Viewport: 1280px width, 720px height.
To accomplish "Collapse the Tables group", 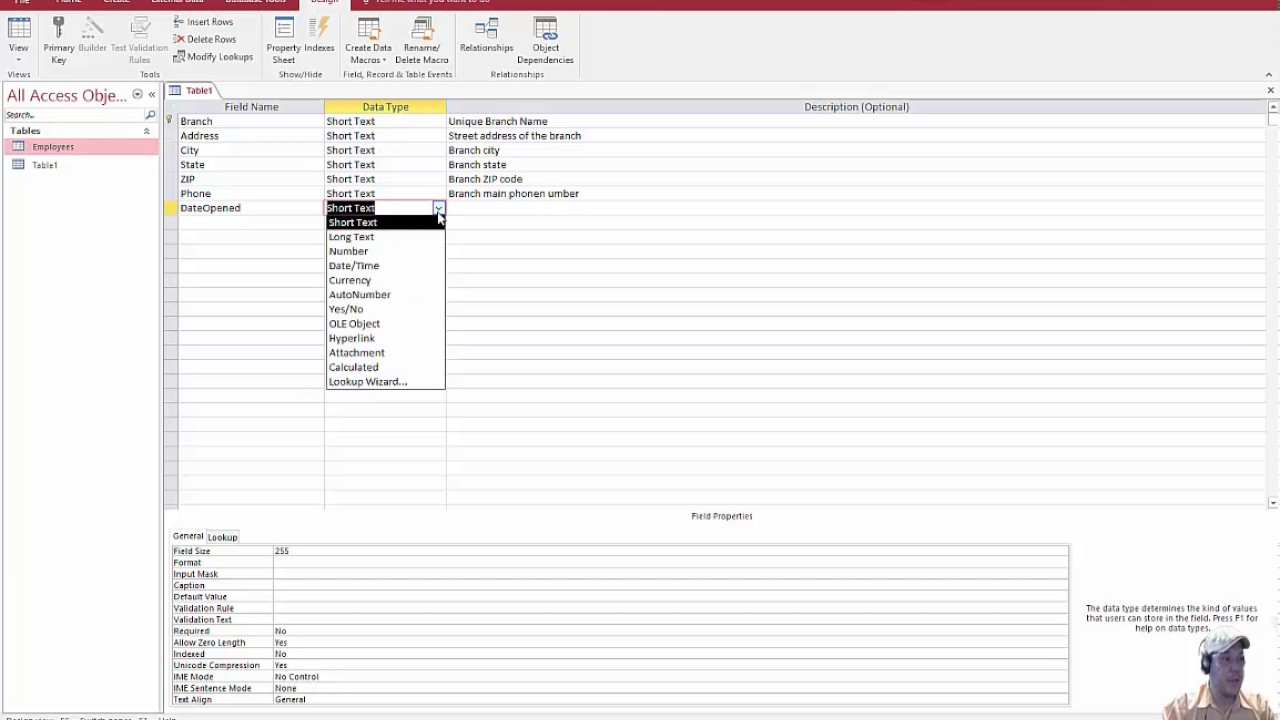I will (146, 131).
